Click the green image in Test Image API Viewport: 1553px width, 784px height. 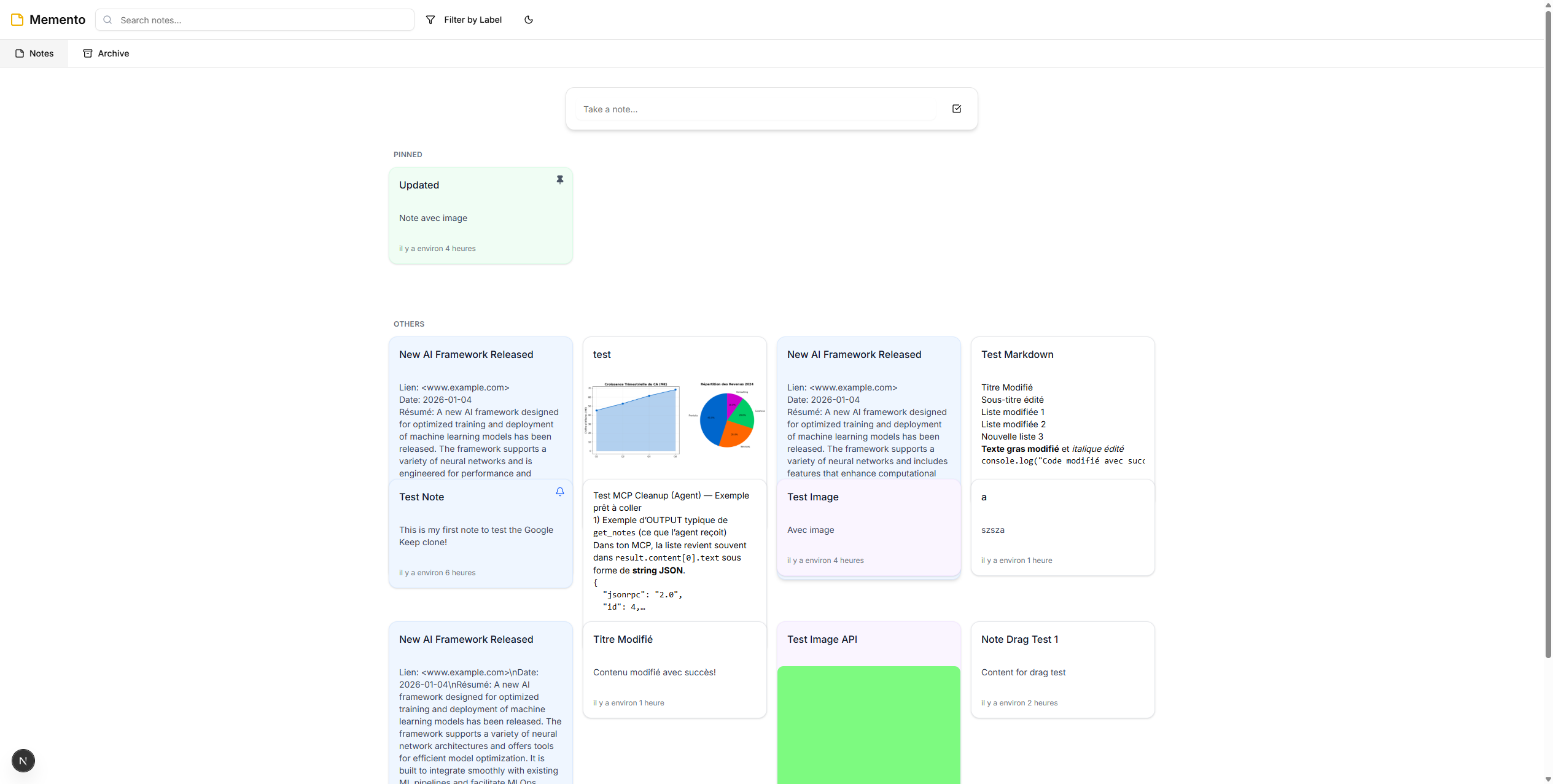tap(868, 724)
